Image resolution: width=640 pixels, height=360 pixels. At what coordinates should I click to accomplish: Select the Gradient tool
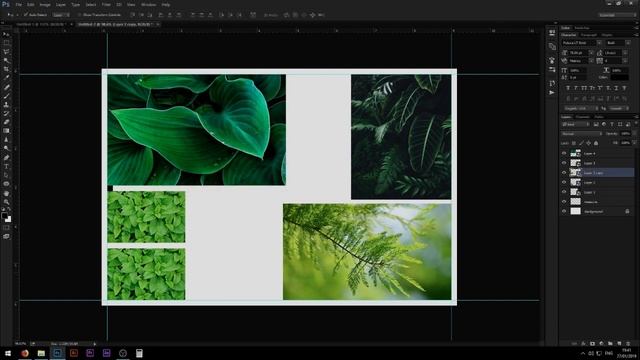point(6,131)
